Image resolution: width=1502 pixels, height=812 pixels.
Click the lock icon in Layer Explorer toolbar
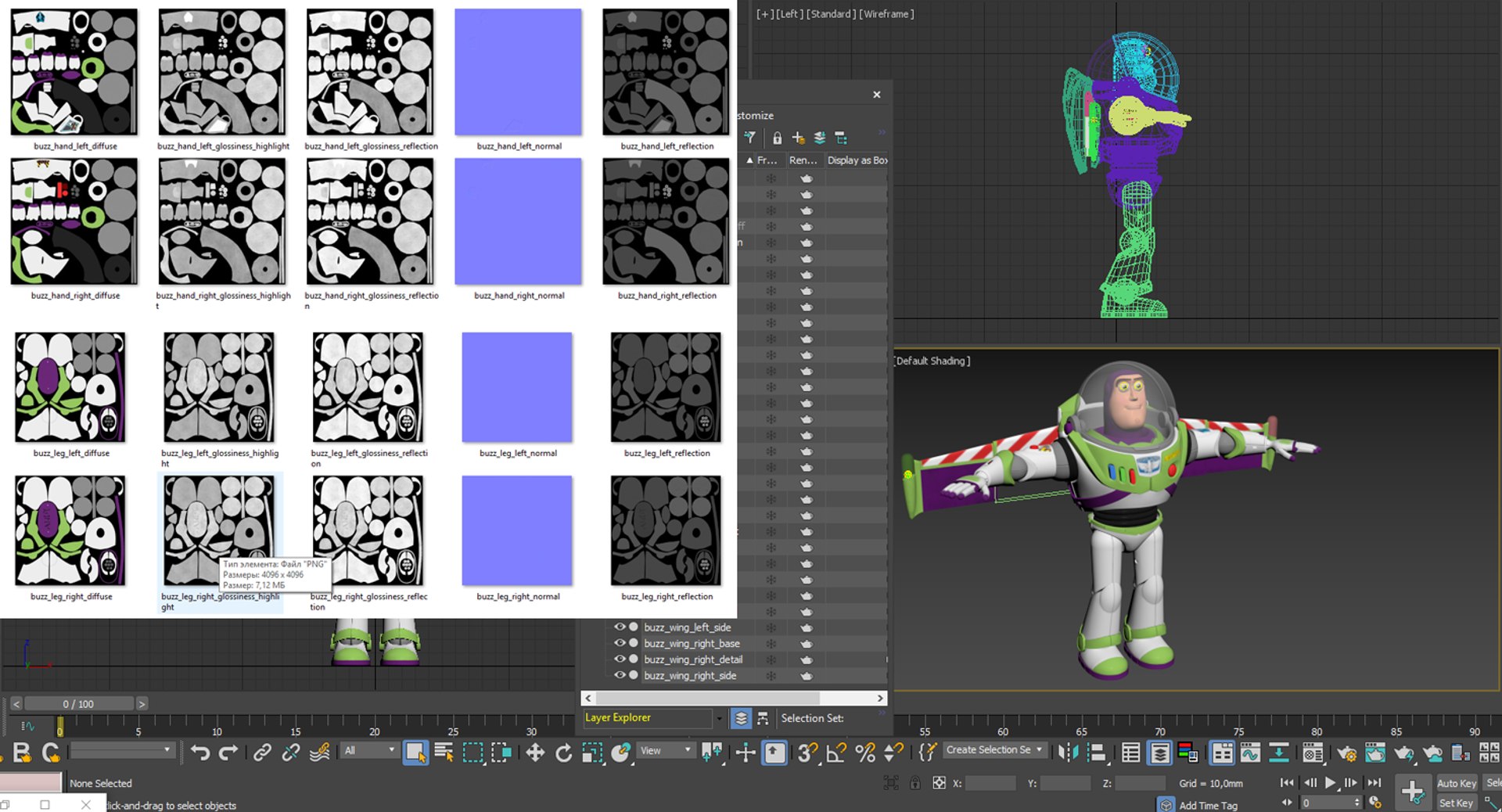(777, 138)
